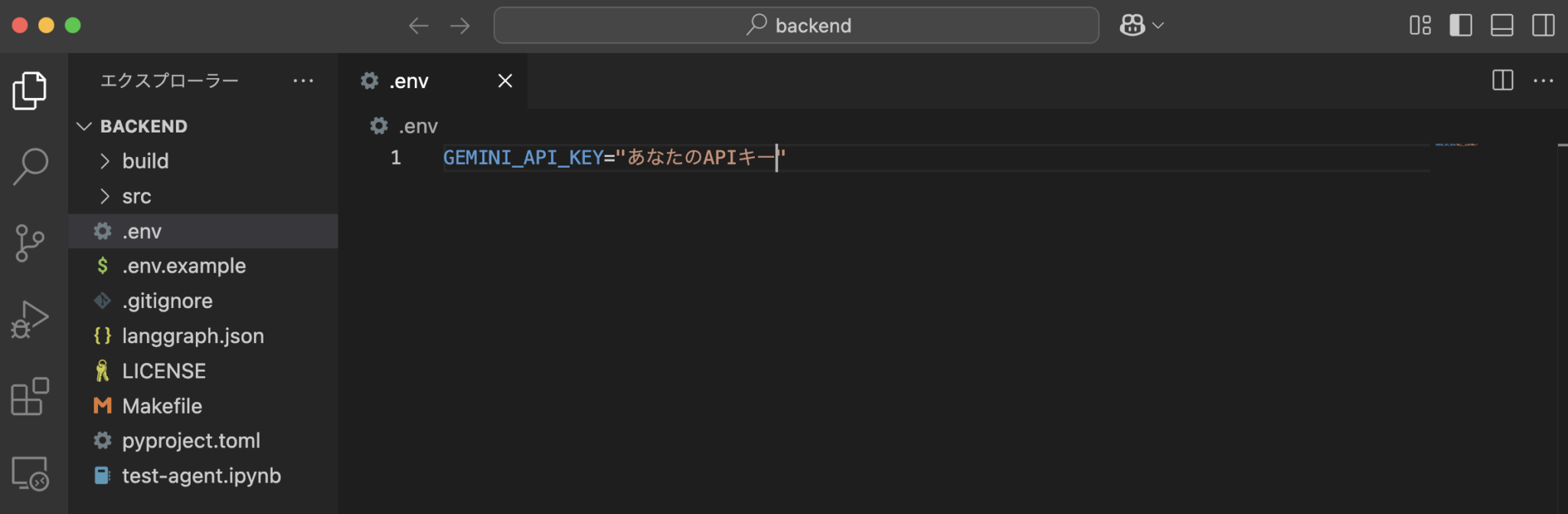Viewport: 1568px width, 514px height.
Task: Toggle the secondary sidebar visibility
Action: pyautogui.click(x=1542, y=25)
